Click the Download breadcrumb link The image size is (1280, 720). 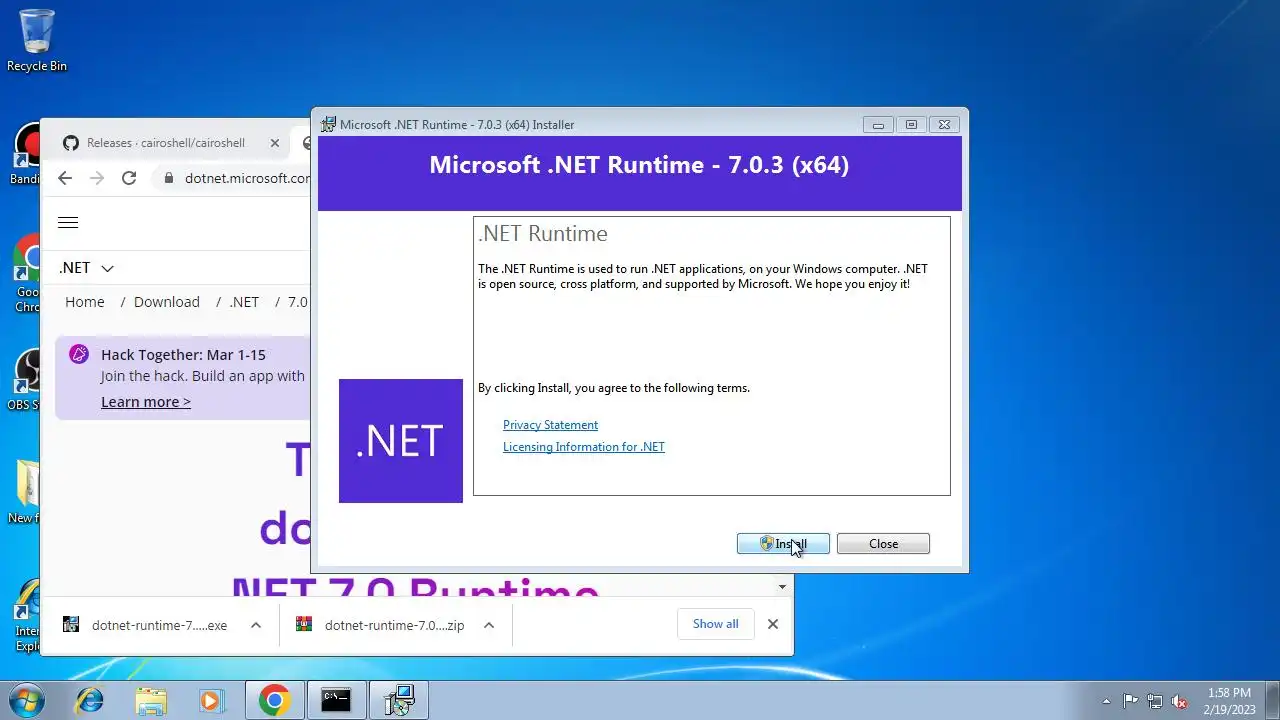click(167, 302)
